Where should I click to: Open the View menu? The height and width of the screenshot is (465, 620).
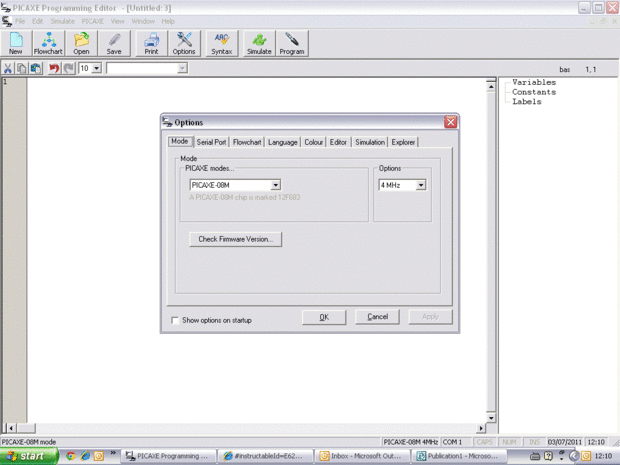tap(117, 21)
